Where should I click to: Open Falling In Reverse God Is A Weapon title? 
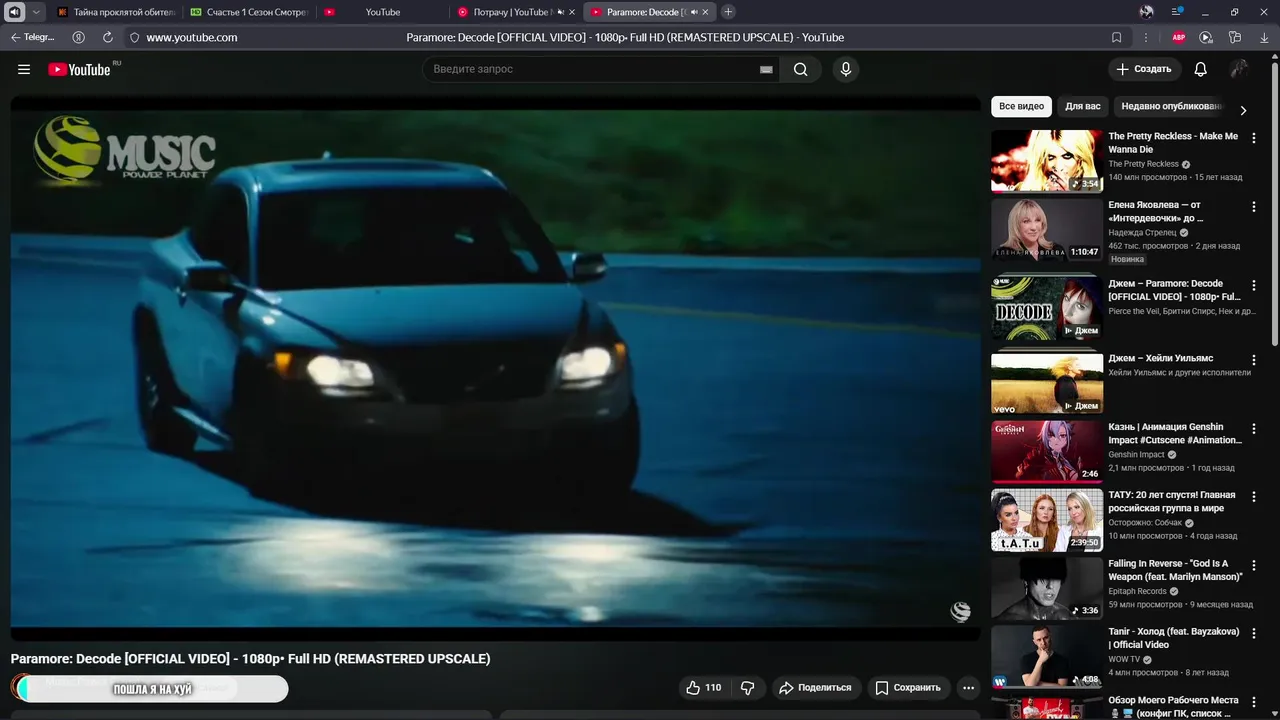(x=1175, y=570)
